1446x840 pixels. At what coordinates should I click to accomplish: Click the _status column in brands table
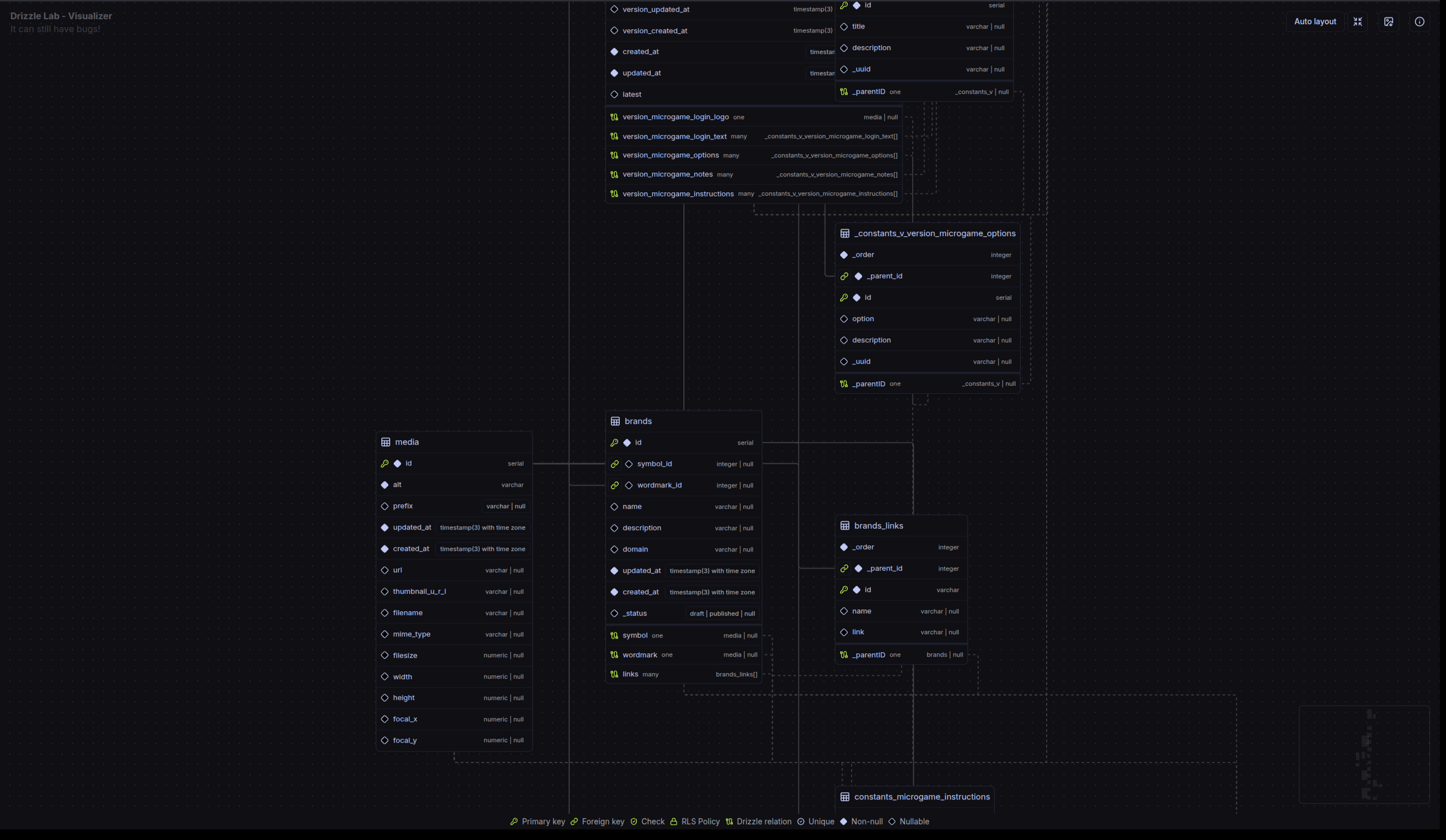(x=634, y=613)
